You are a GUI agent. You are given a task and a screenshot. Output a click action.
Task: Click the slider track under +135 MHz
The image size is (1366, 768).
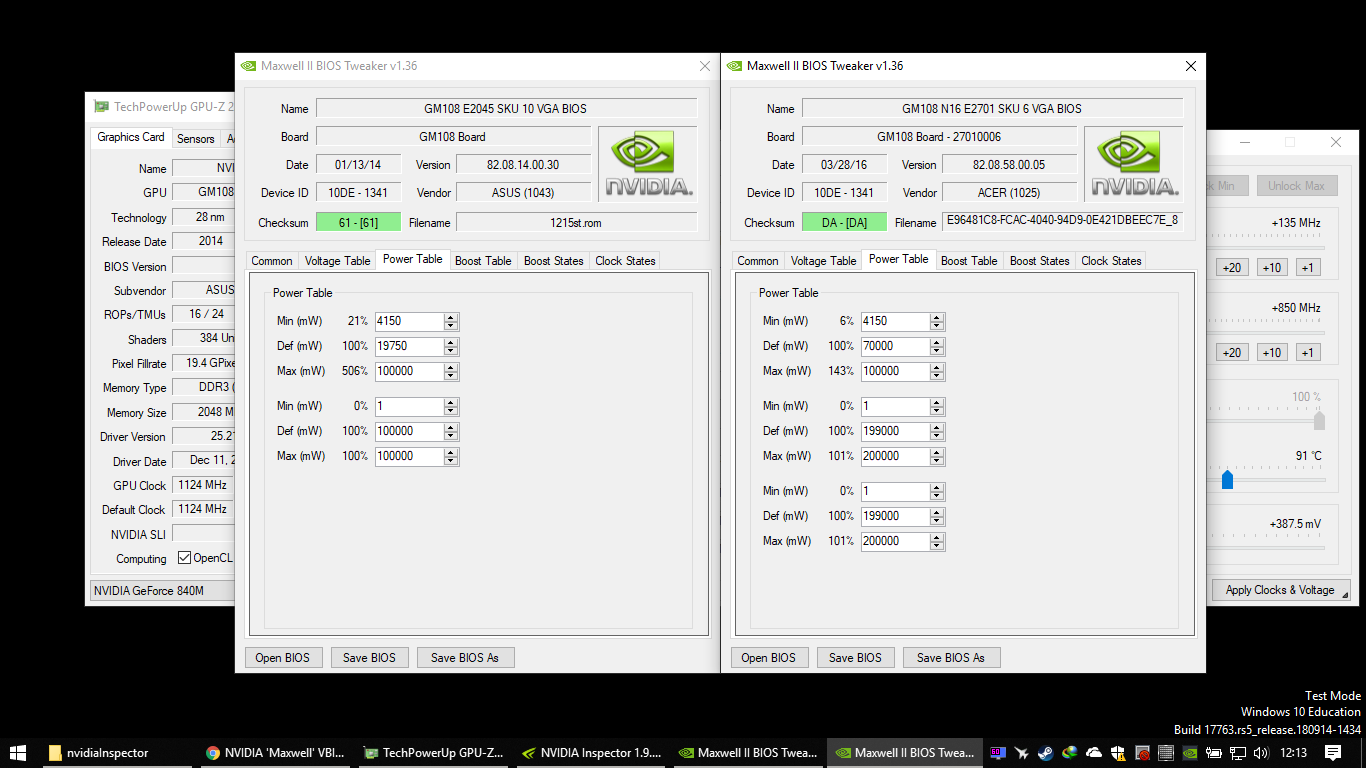[1266, 248]
